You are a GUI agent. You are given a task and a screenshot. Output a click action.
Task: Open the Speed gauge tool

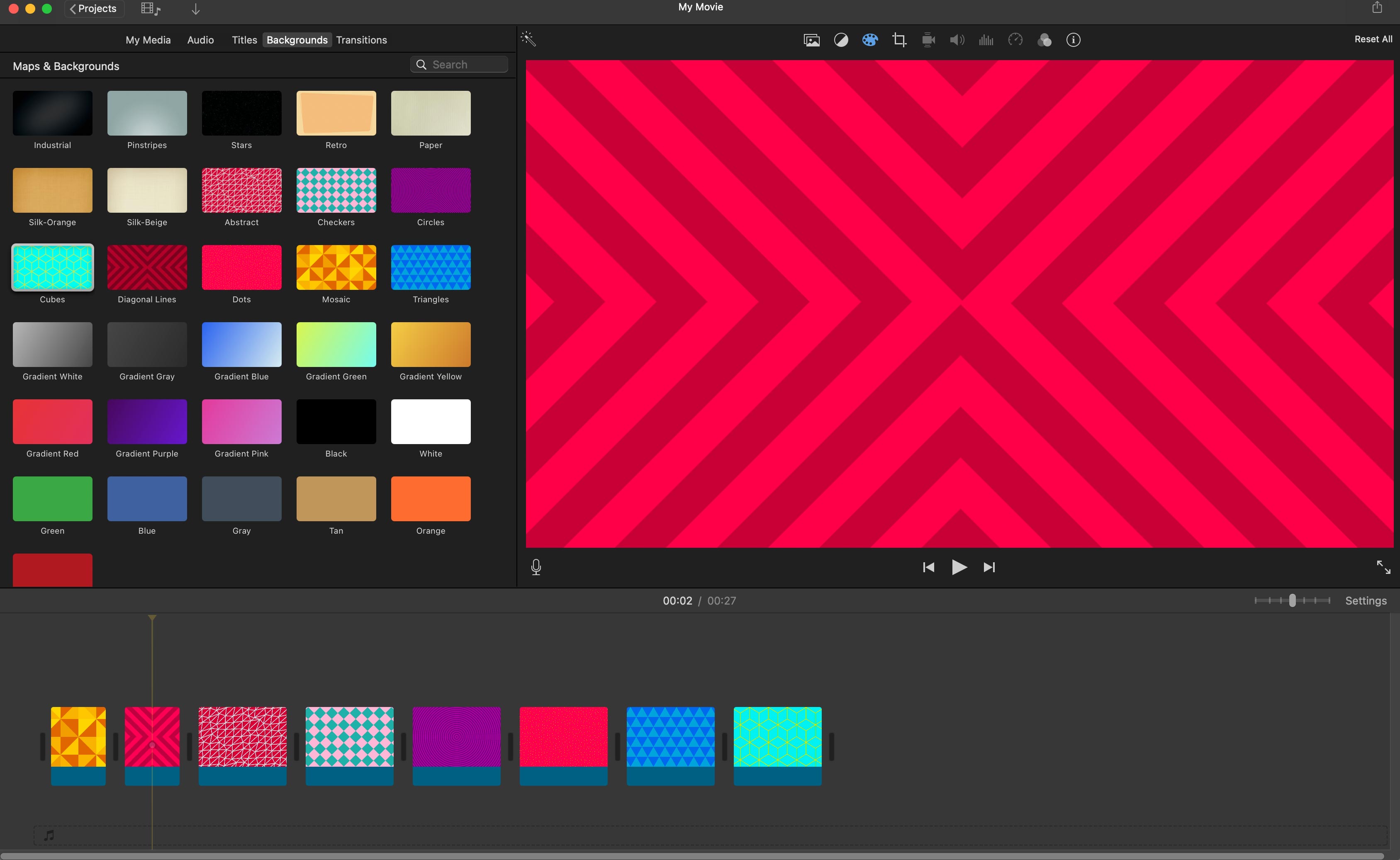(x=1015, y=40)
